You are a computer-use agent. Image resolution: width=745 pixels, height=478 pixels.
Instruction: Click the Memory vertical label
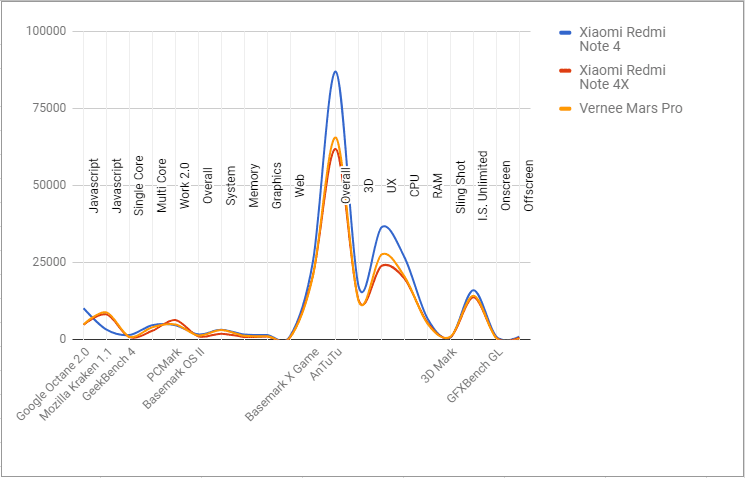pos(253,186)
